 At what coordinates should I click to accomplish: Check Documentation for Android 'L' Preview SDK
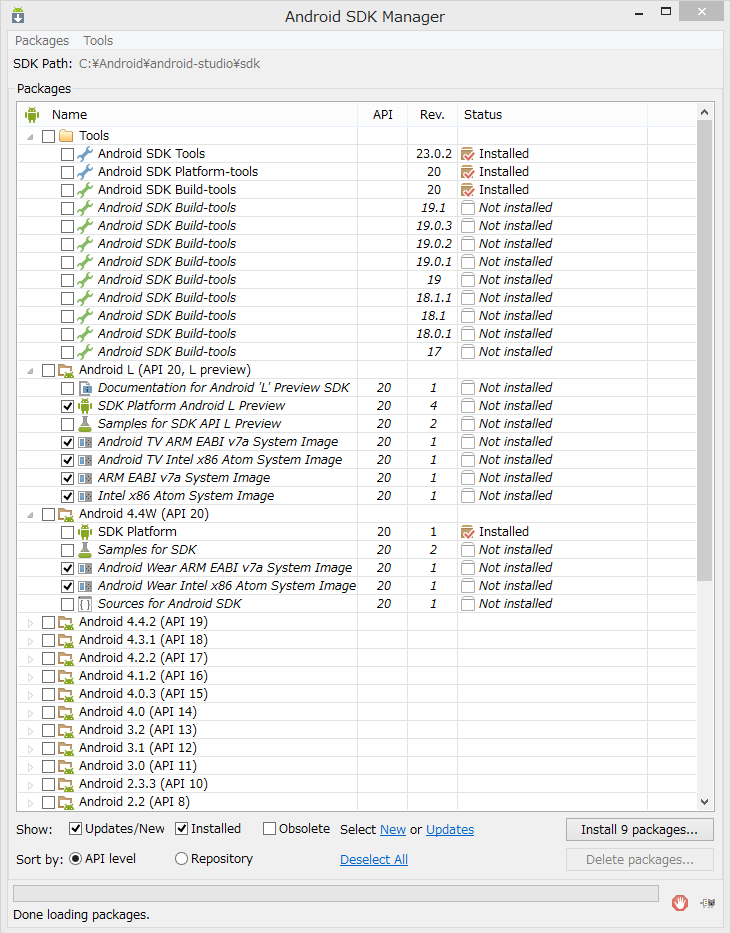click(67, 389)
